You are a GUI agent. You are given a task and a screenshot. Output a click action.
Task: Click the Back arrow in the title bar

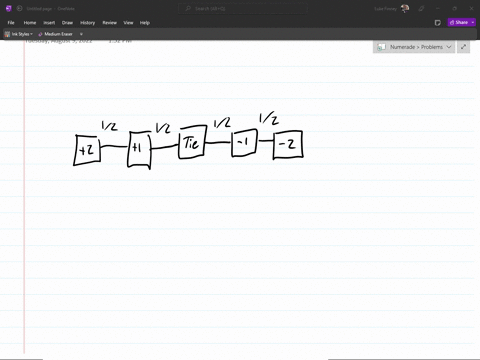point(19,9)
